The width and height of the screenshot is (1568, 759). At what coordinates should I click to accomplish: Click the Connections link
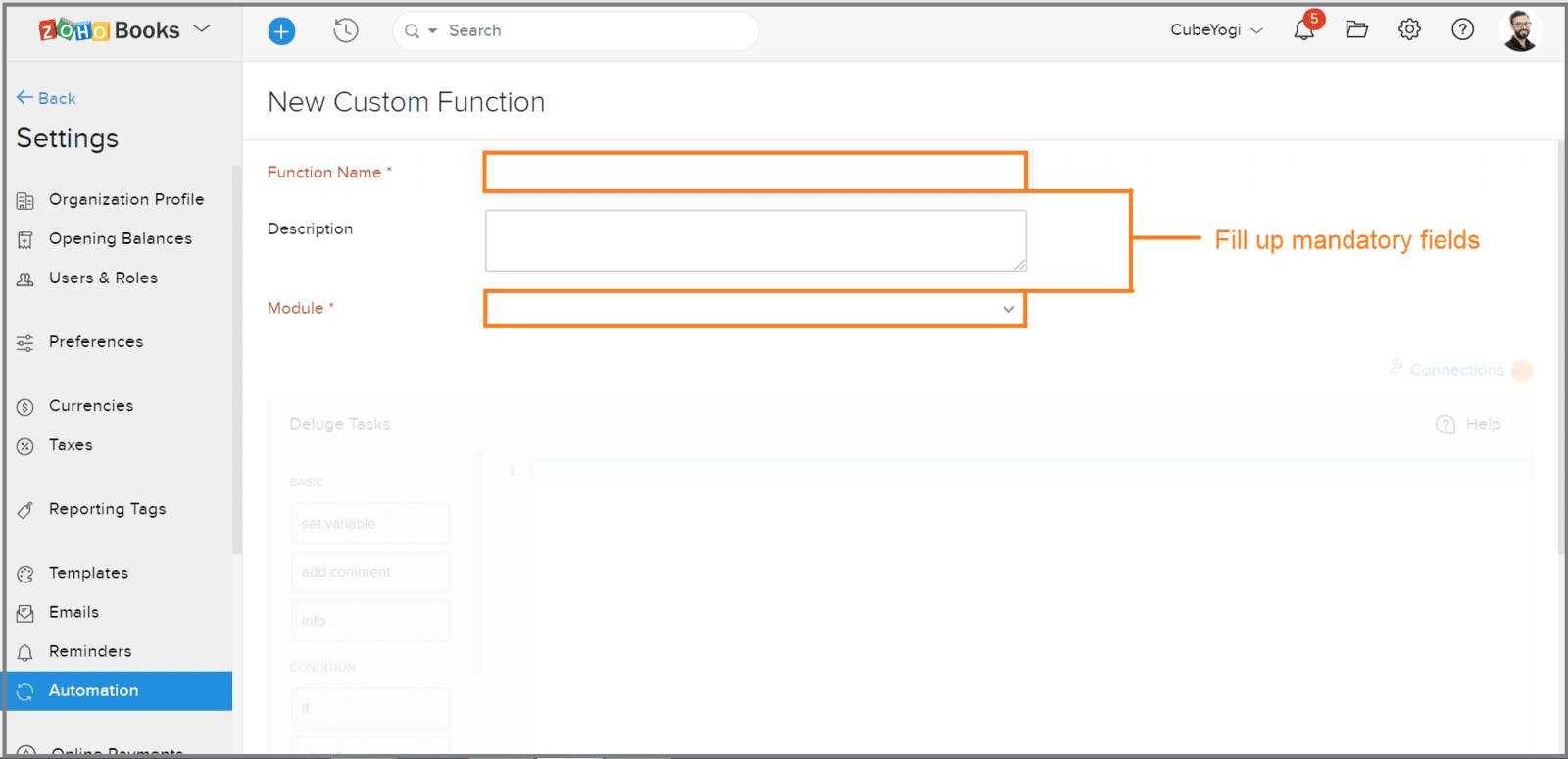click(1456, 370)
